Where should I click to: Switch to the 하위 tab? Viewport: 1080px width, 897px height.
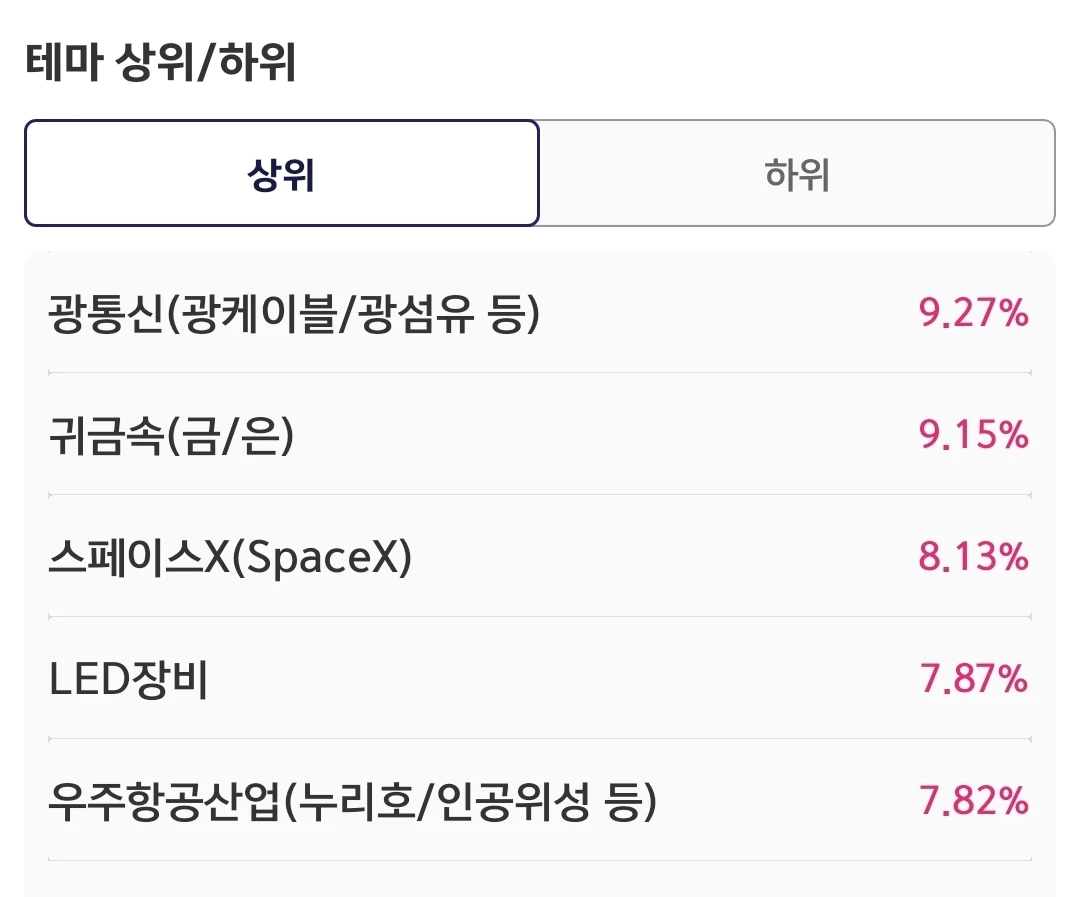[x=797, y=173]
